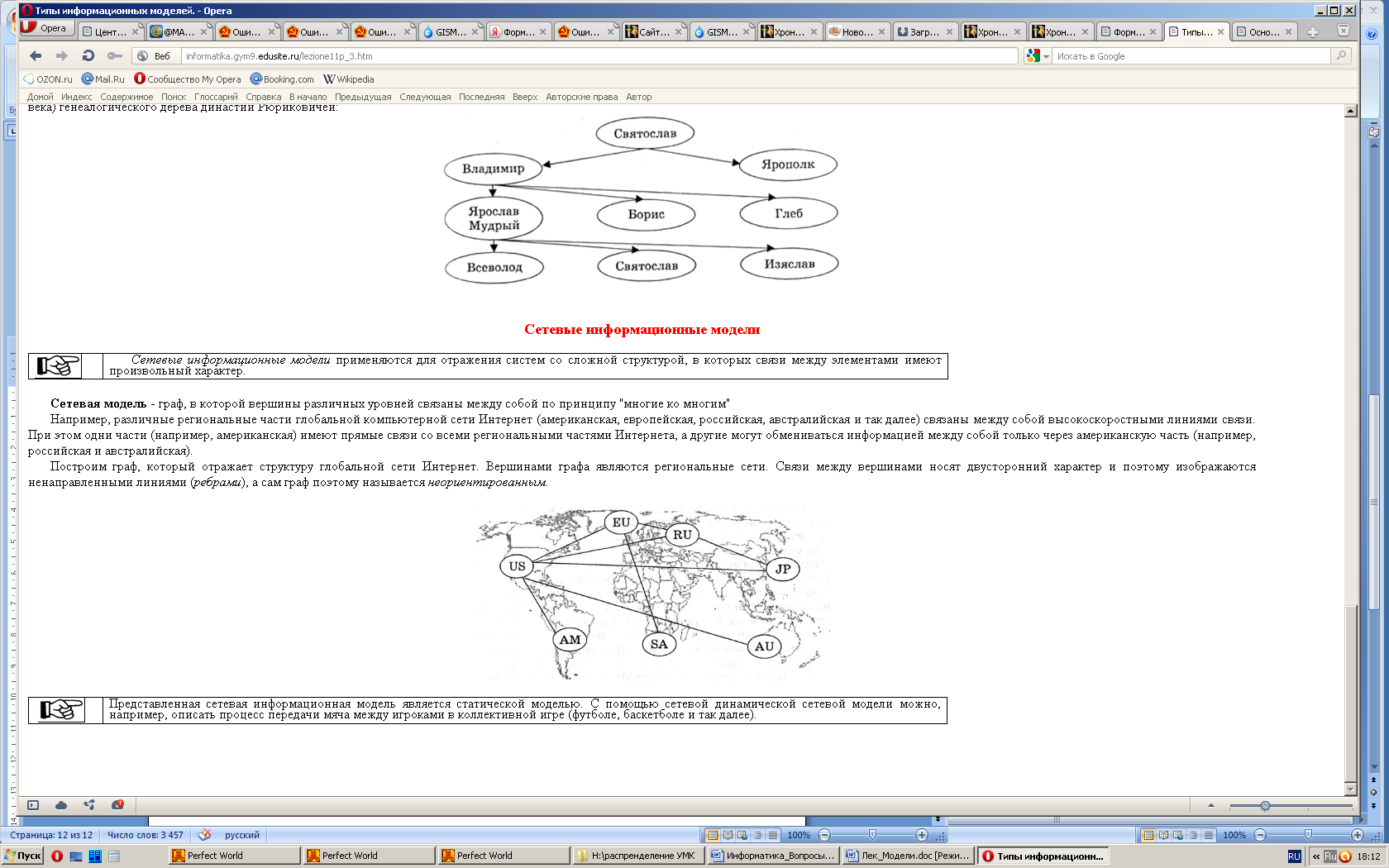Click the Forward navigation arrow
This screenshot has height=868, width=1389.
62,55
